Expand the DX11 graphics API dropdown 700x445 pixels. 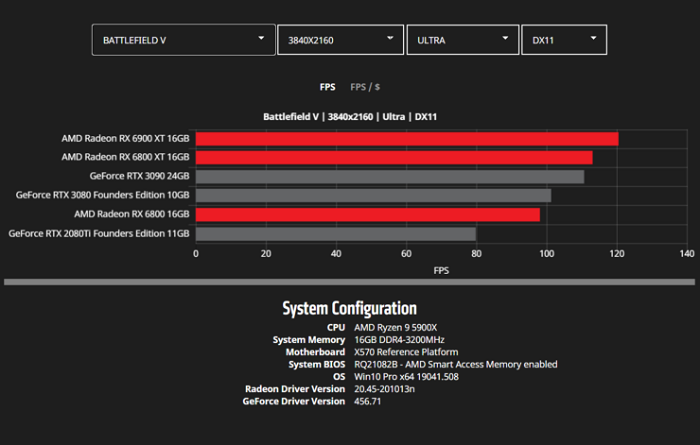click(564, 40)
